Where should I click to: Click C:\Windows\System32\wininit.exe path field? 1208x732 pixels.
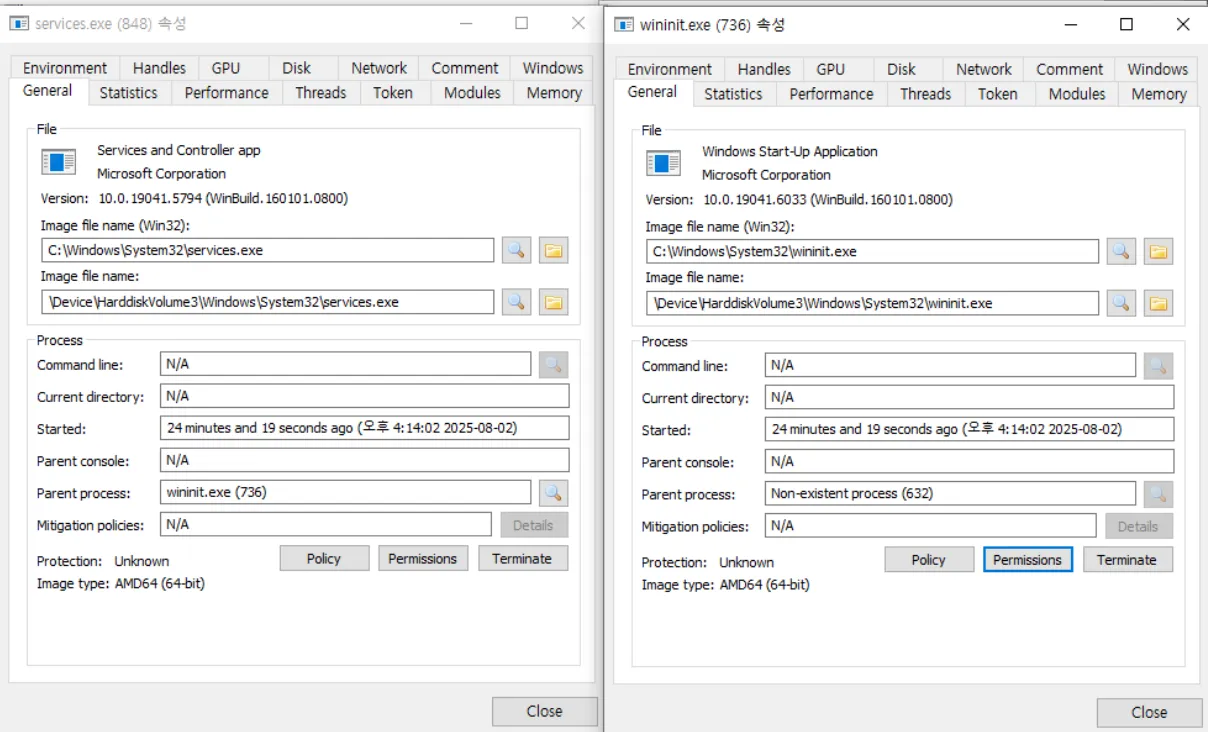click(873, 252)
